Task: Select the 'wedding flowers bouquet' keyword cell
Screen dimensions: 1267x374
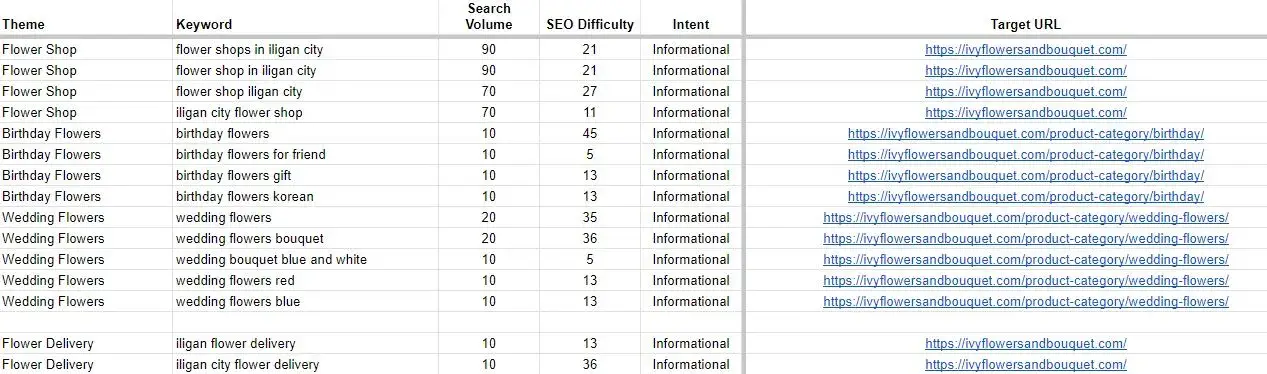Action: (x=305, y=238)
